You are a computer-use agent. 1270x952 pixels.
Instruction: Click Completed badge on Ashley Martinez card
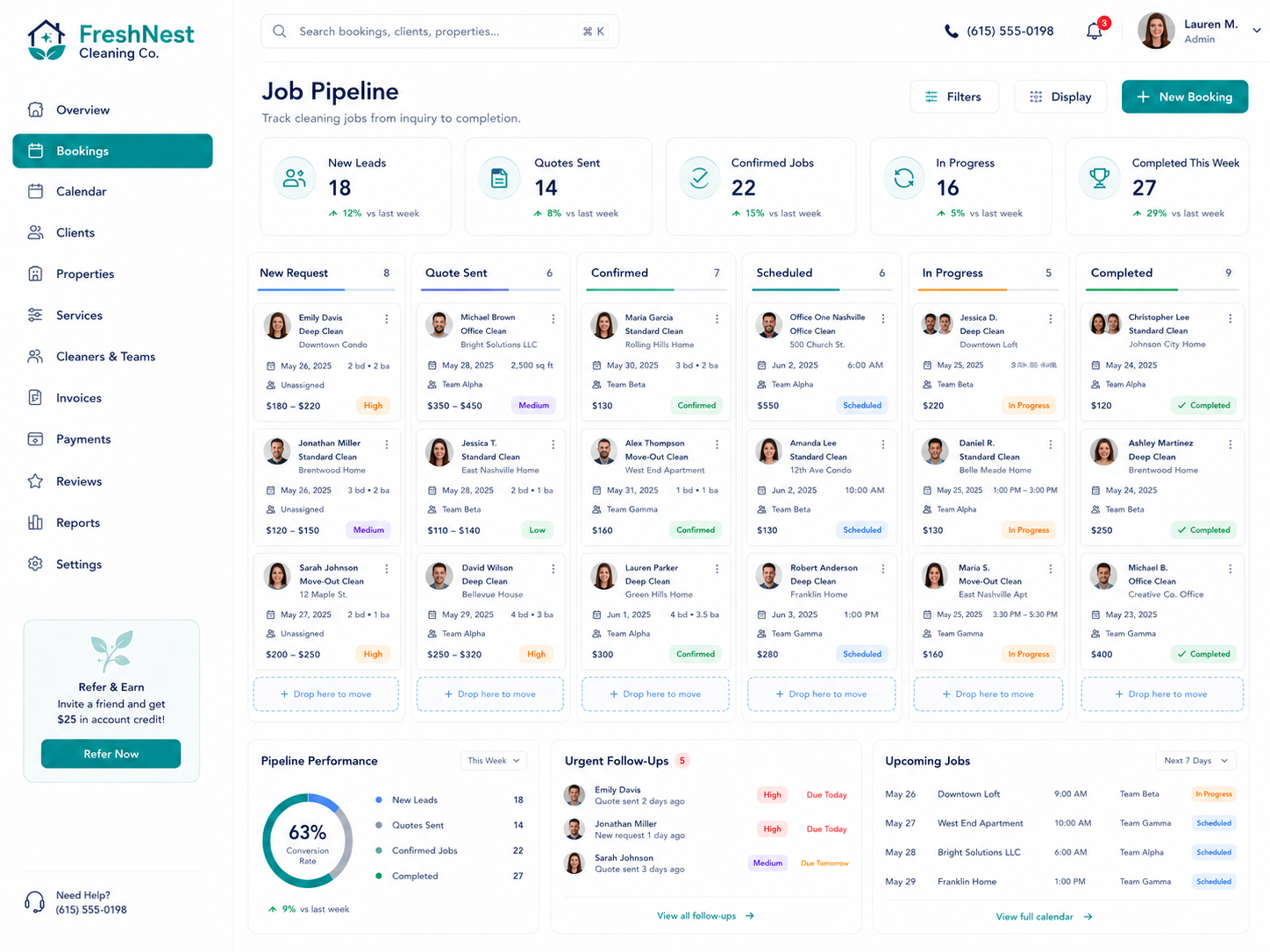pyautogui.click(x=1203, y=530)
